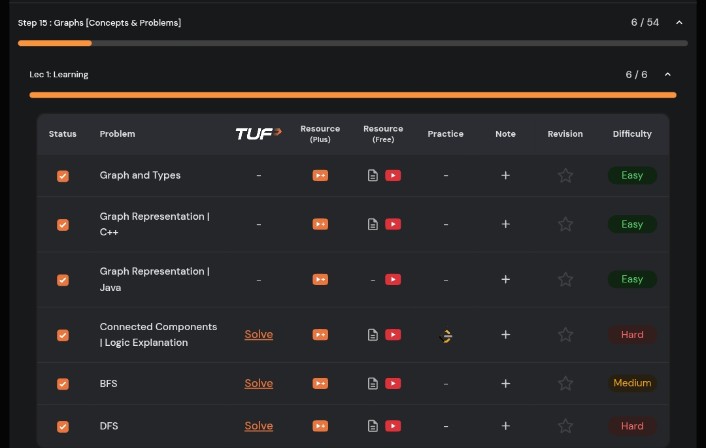Star DFS for revision
Image resolution: width=706 pixels, height=448 pixels.
pyautogui.click(x=565, y=425)
